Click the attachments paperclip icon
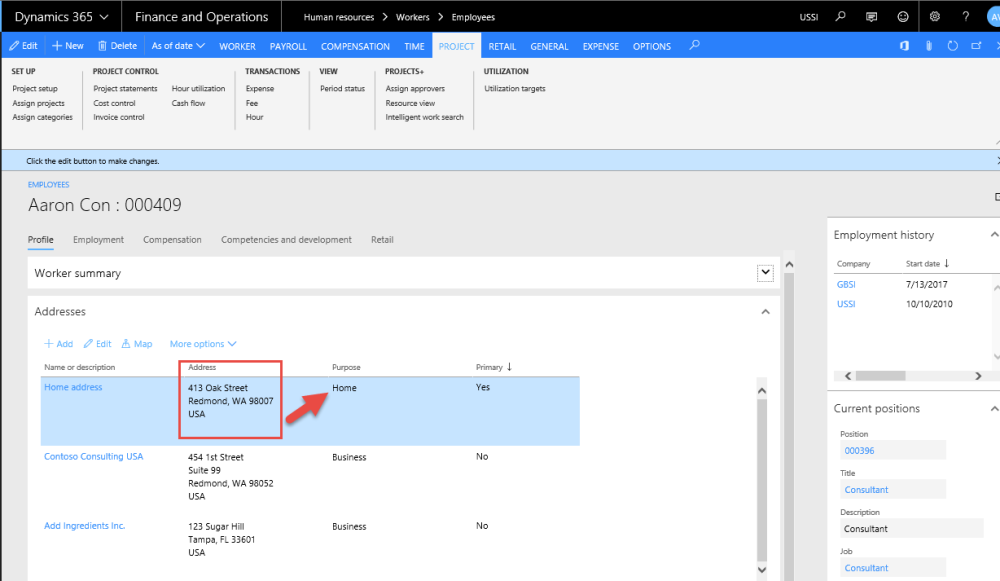This screenshot has width=1000, height=581. [928, 46]
